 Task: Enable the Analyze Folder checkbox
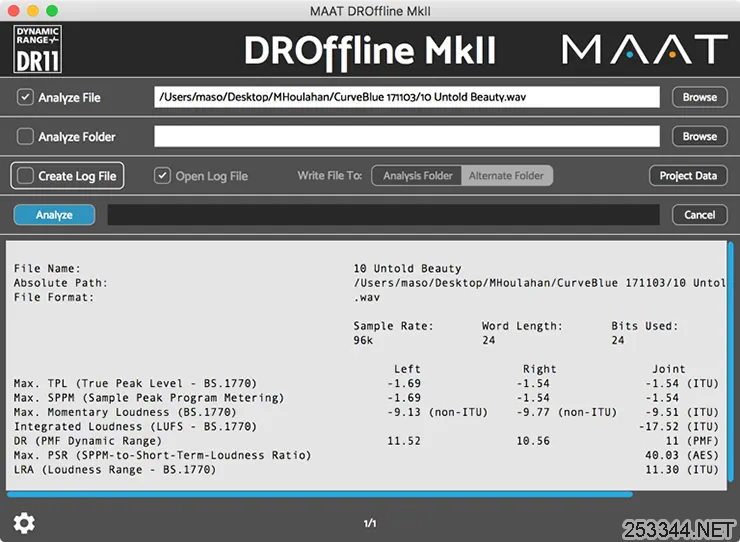(x=25, y=136)
